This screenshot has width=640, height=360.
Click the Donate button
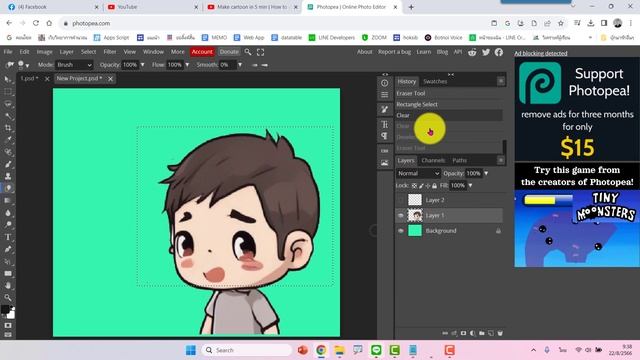click(x=229, y=52)
